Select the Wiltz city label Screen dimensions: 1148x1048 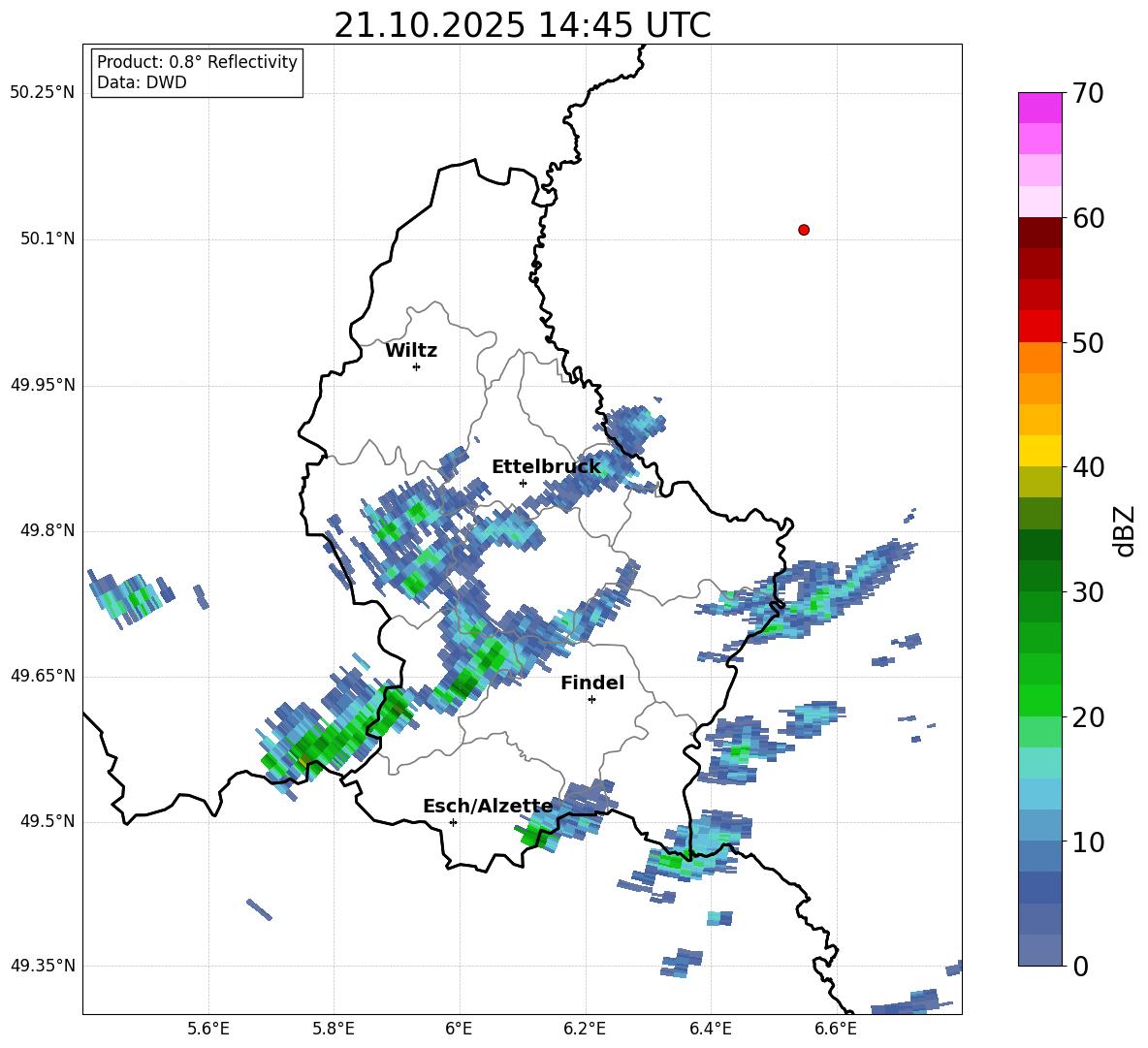[x=411, y=351]
